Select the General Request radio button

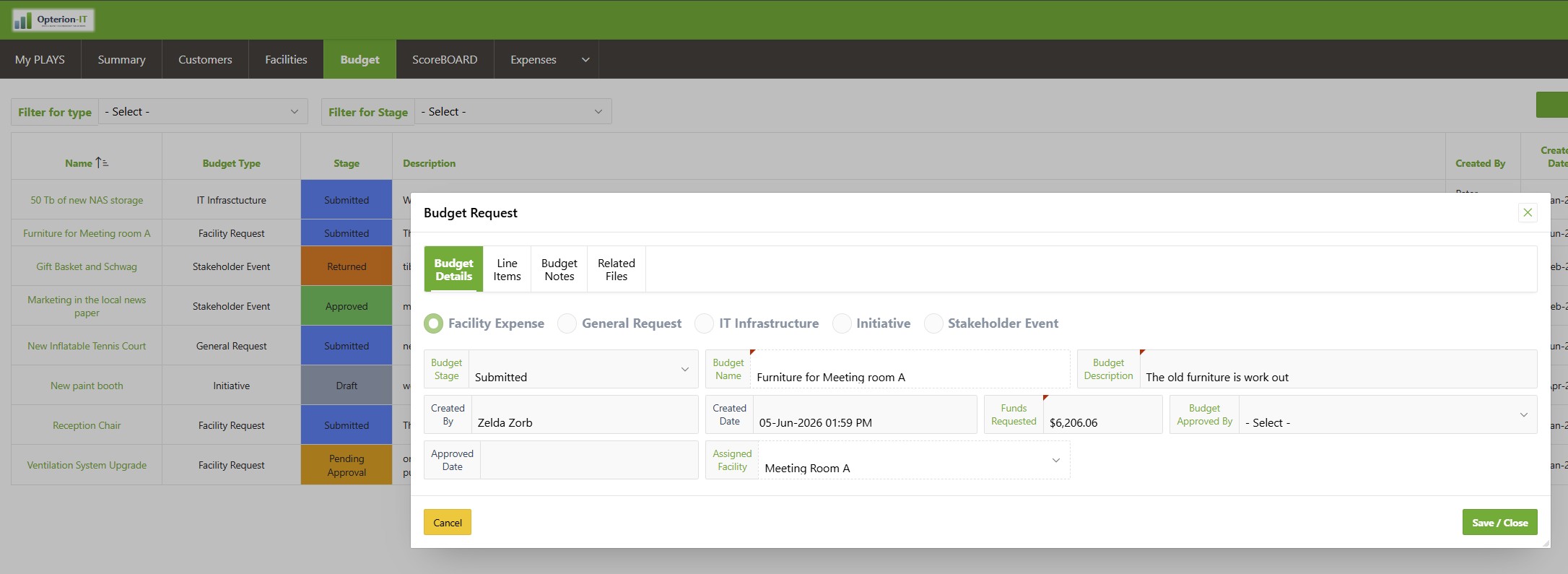coord(567,323)
